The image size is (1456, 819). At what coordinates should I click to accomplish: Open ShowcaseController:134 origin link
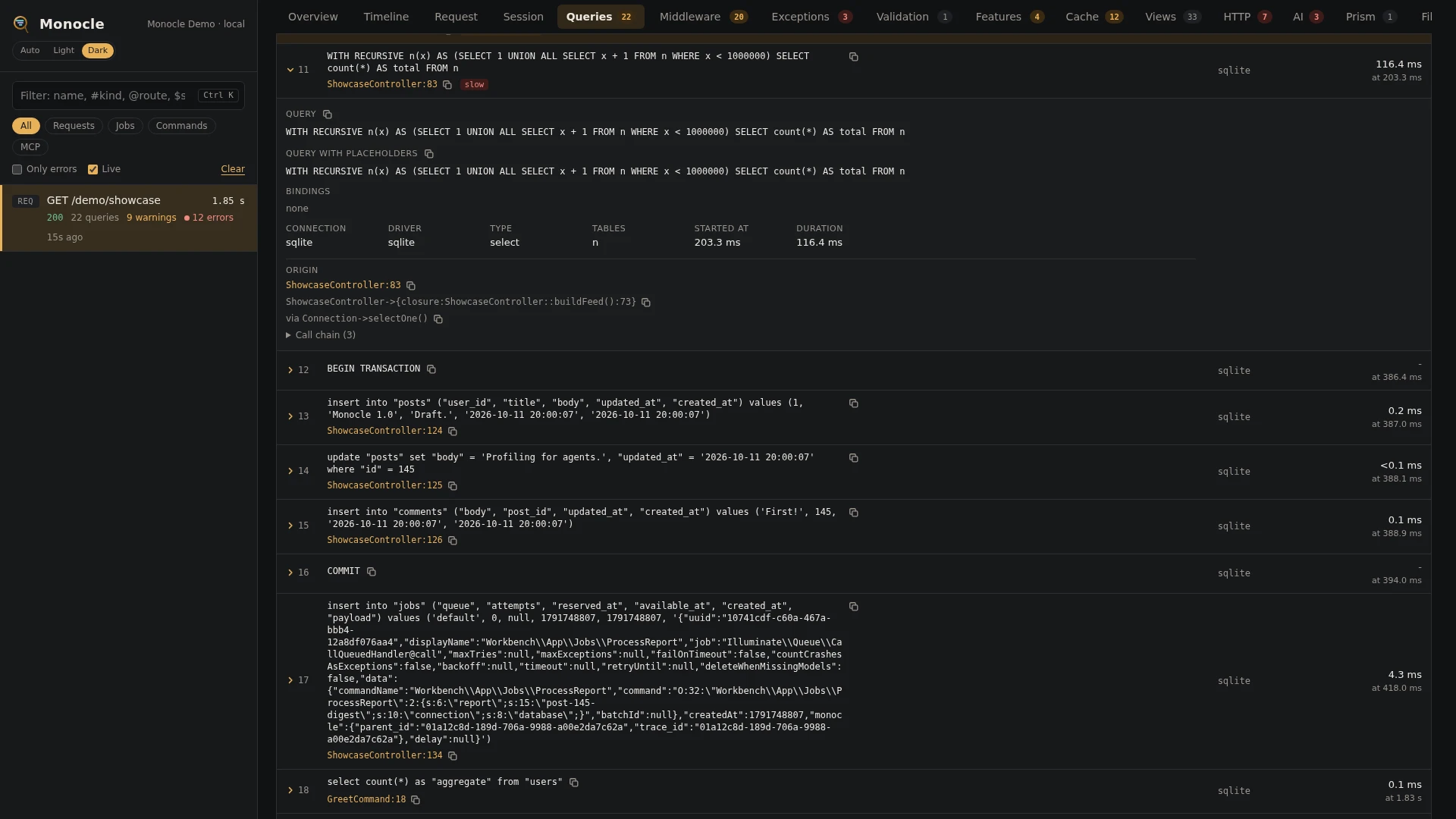pos(384,755)
